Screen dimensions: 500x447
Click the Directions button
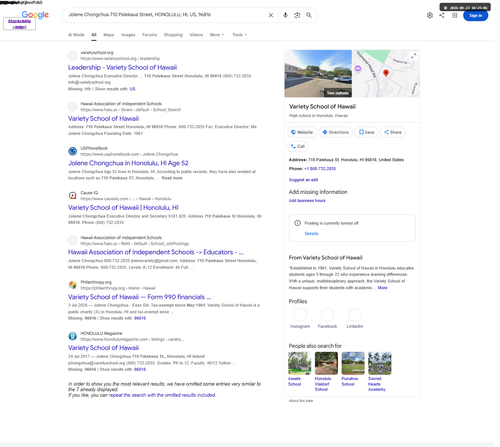coord(335,132)
